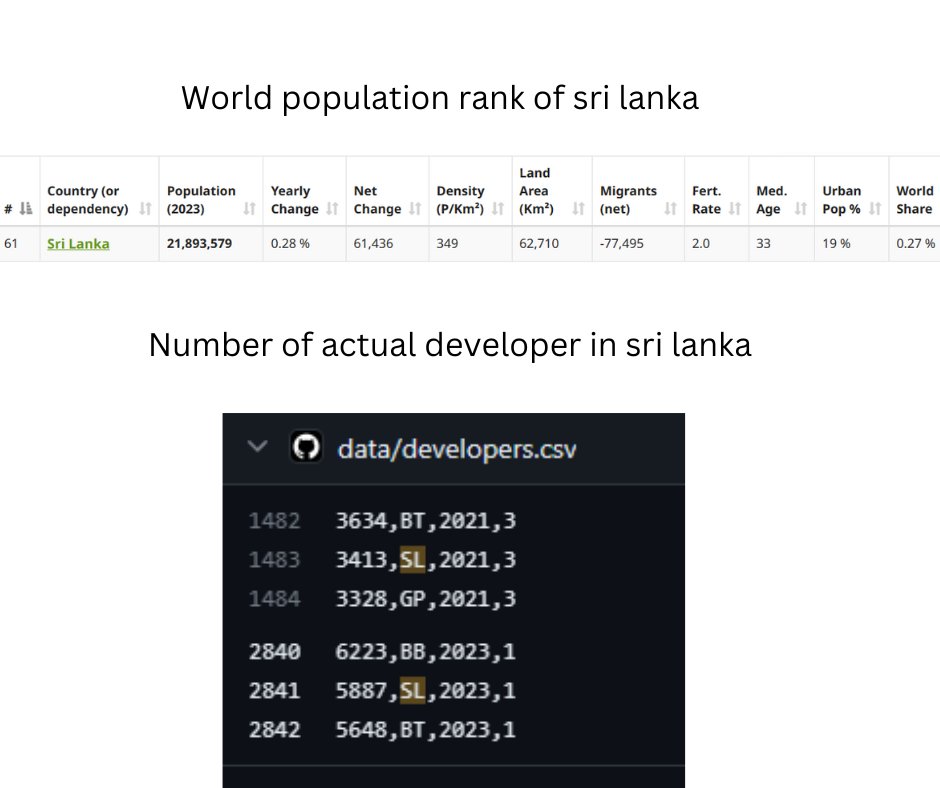
Task: Click the Population (2023) sort icon
Action: pyautogui.click(x=247, y=209)
